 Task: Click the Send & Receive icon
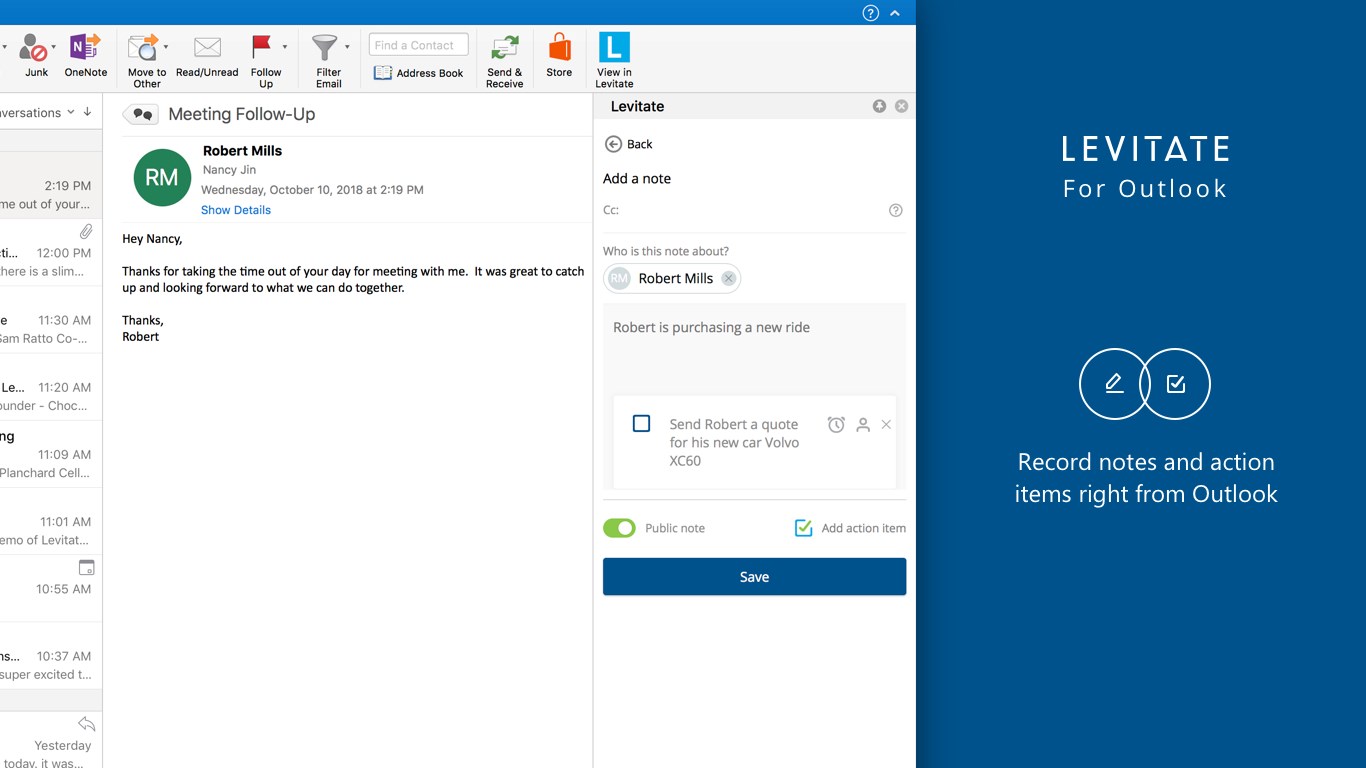[x=505, y=47]
